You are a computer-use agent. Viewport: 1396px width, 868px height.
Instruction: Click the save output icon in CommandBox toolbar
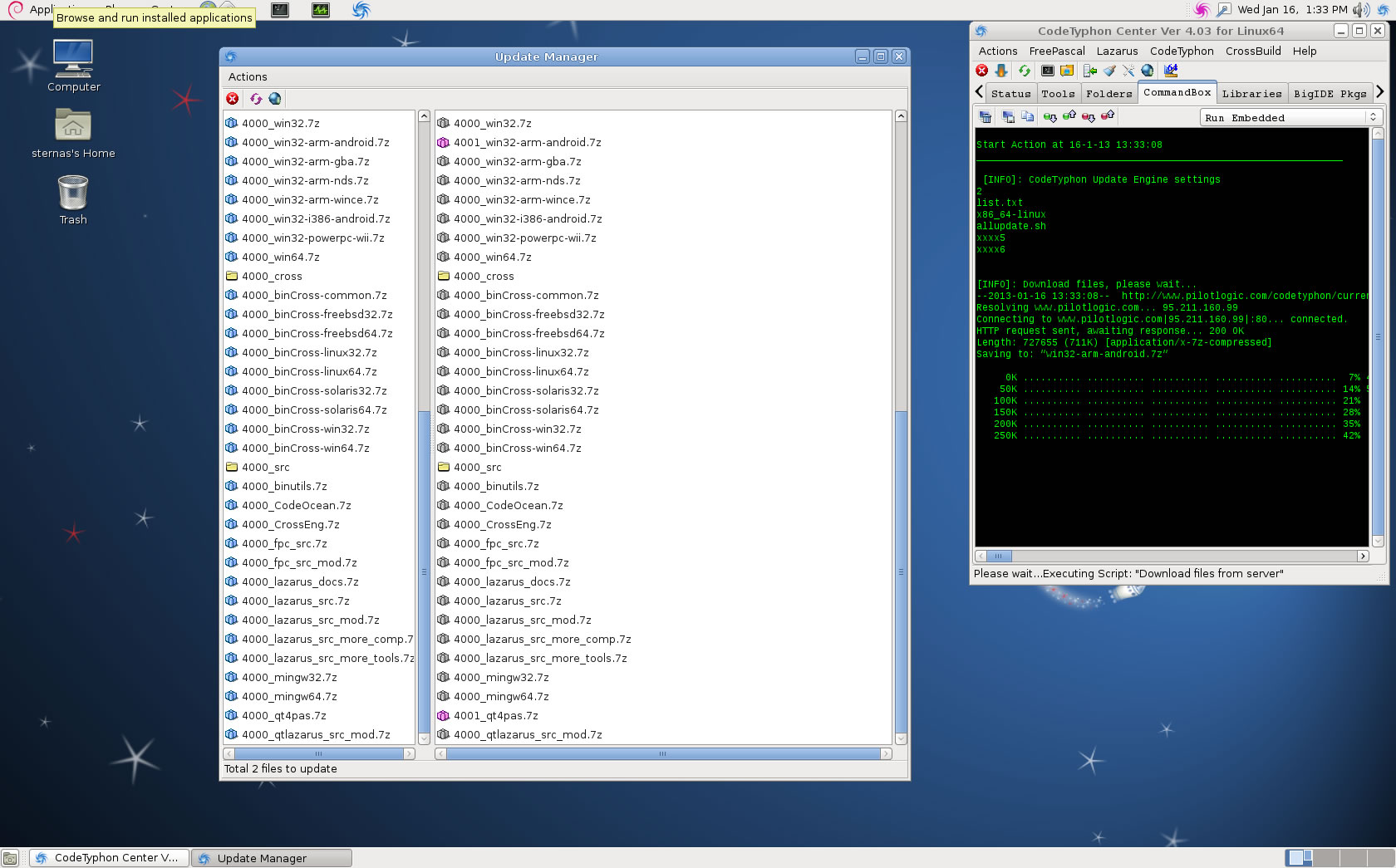tap(1008, 117)
